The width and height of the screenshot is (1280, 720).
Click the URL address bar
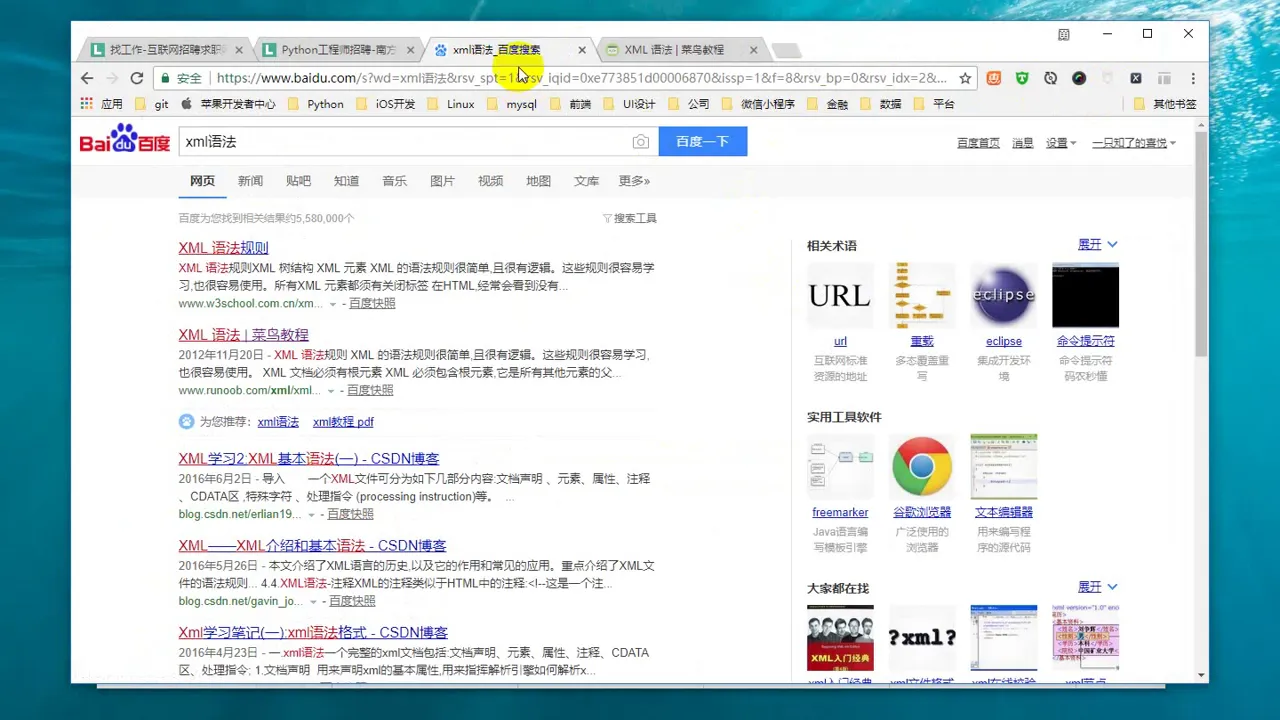pyautogui.click(x=580, y=78)
